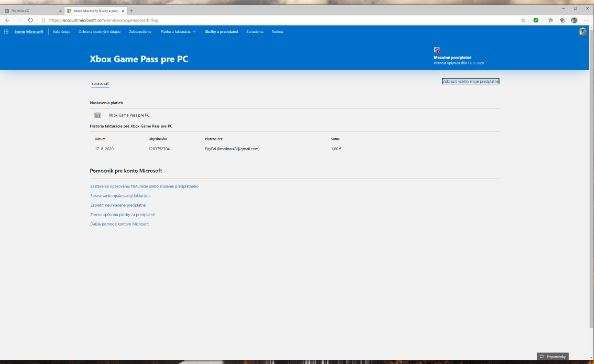Open the feedback button at page bottom-right
This screenshot has width=594, height=364.
pyautogui.click(x=553, y=356)
